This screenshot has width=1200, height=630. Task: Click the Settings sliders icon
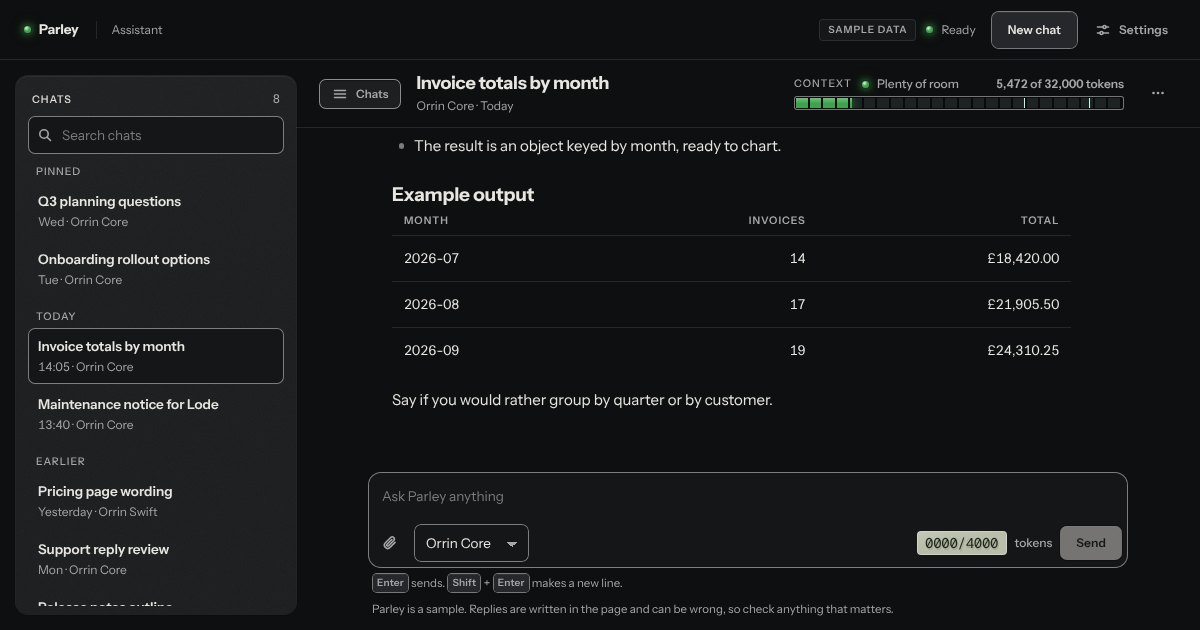(1103, 30)
